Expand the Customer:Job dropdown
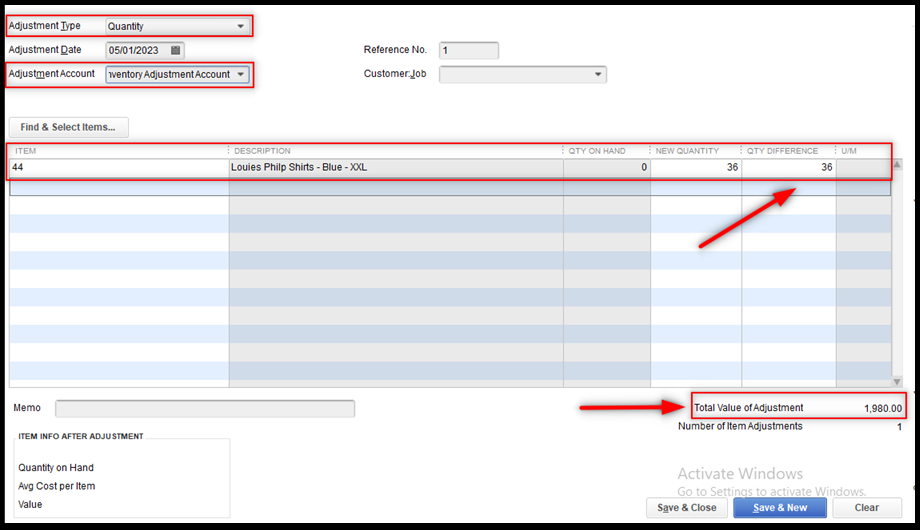920x530 pixels. (x=598, y=75)
